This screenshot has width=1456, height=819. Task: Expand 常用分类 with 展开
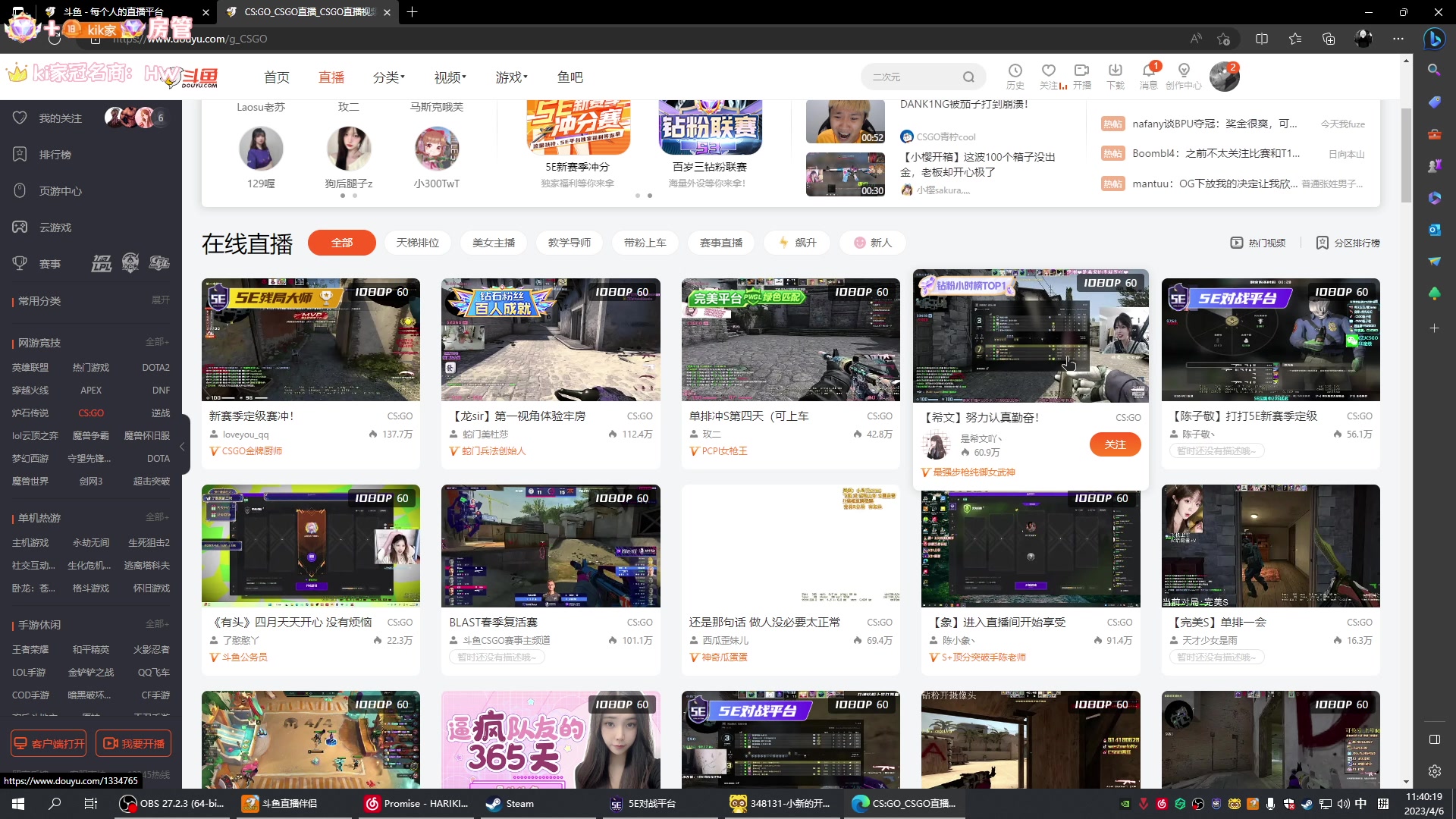coord(160,300)
